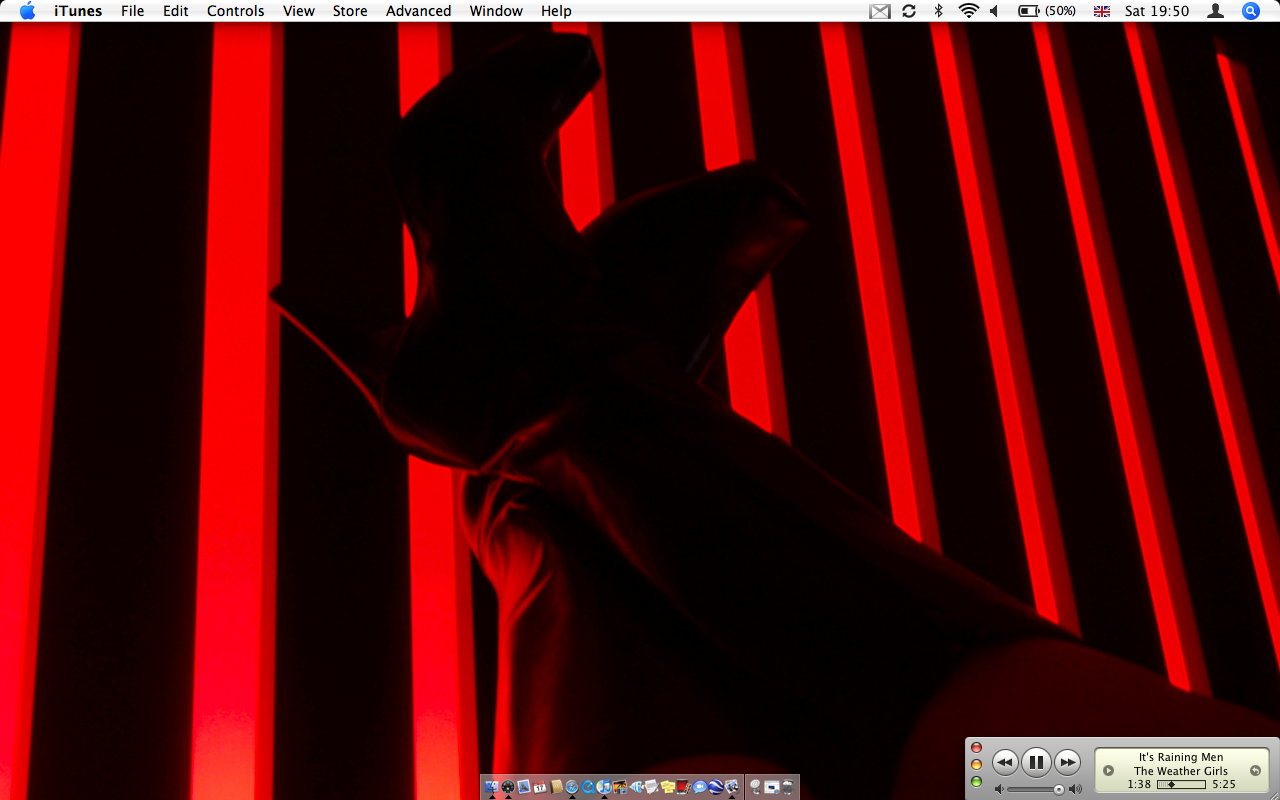Open Finder from the Dock
Screen dimensions: 1280x800
pos(492,787)
